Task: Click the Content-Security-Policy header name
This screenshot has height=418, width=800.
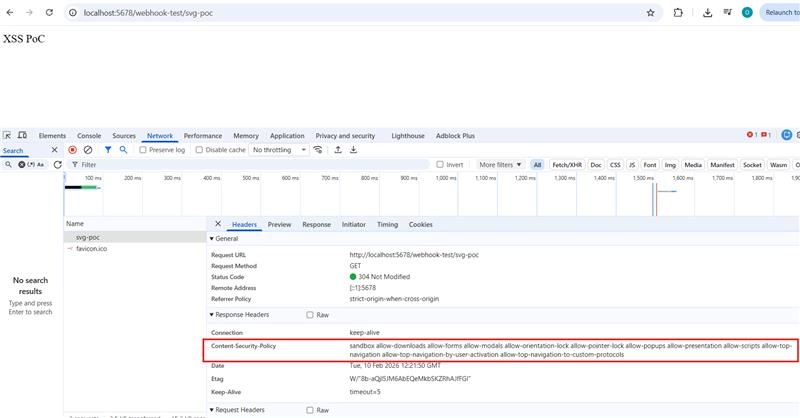Action: [x=243, y=346]
